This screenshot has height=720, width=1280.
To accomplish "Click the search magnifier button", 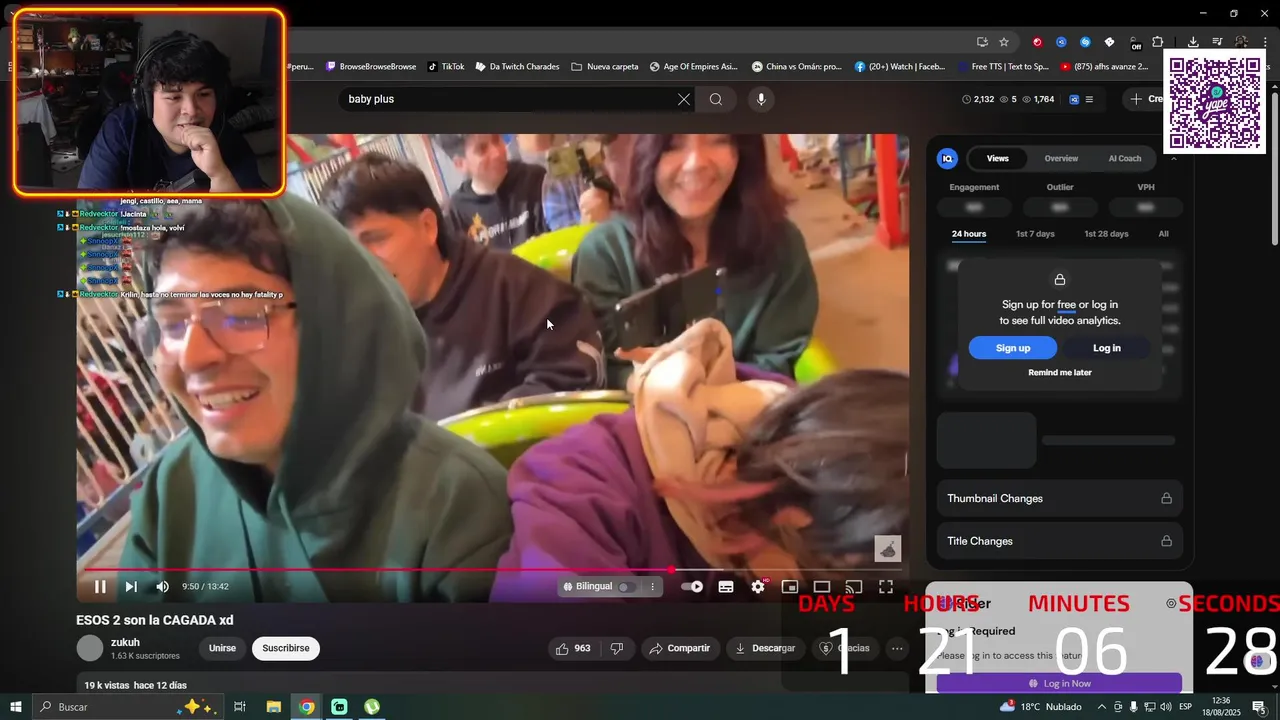I will [x=716, y=99].
